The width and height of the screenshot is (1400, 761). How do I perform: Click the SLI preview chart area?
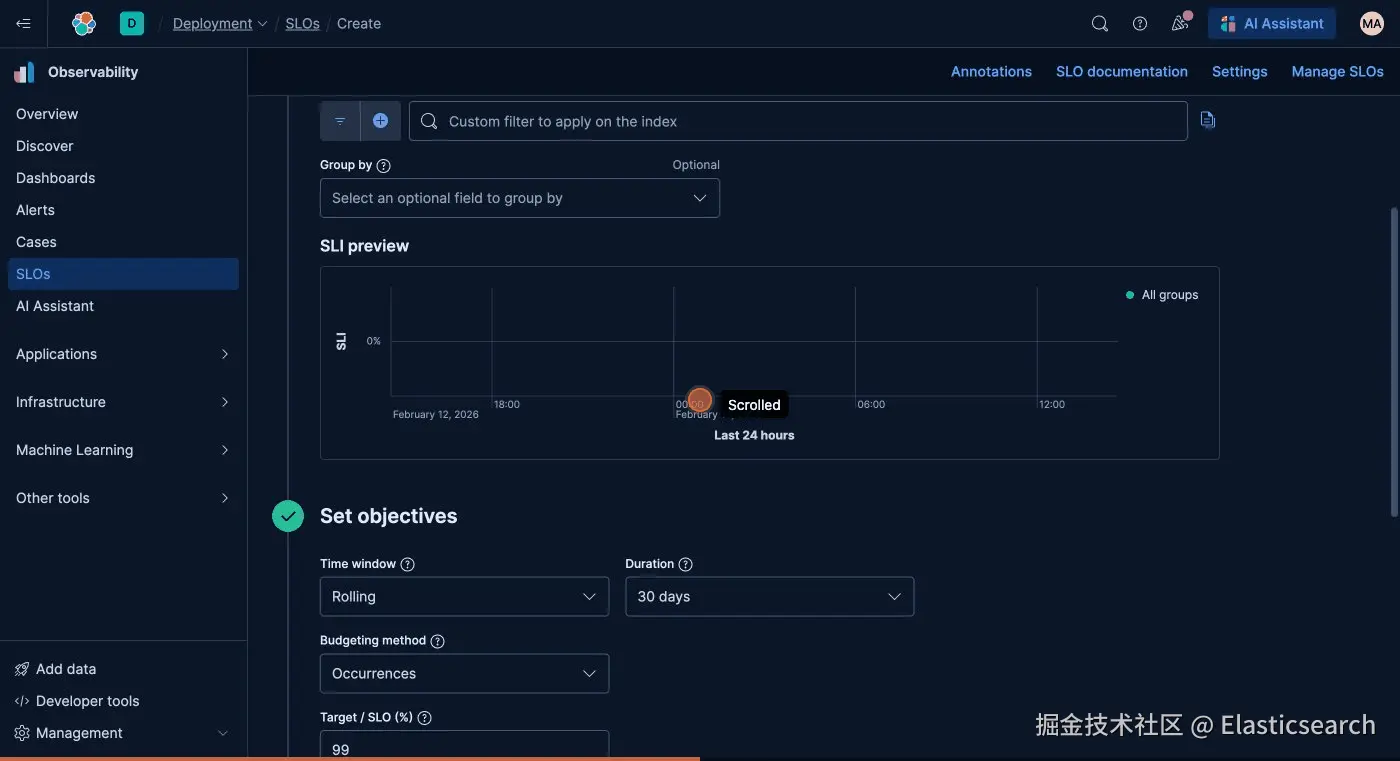pyautogui.click(x=770, y=363)
